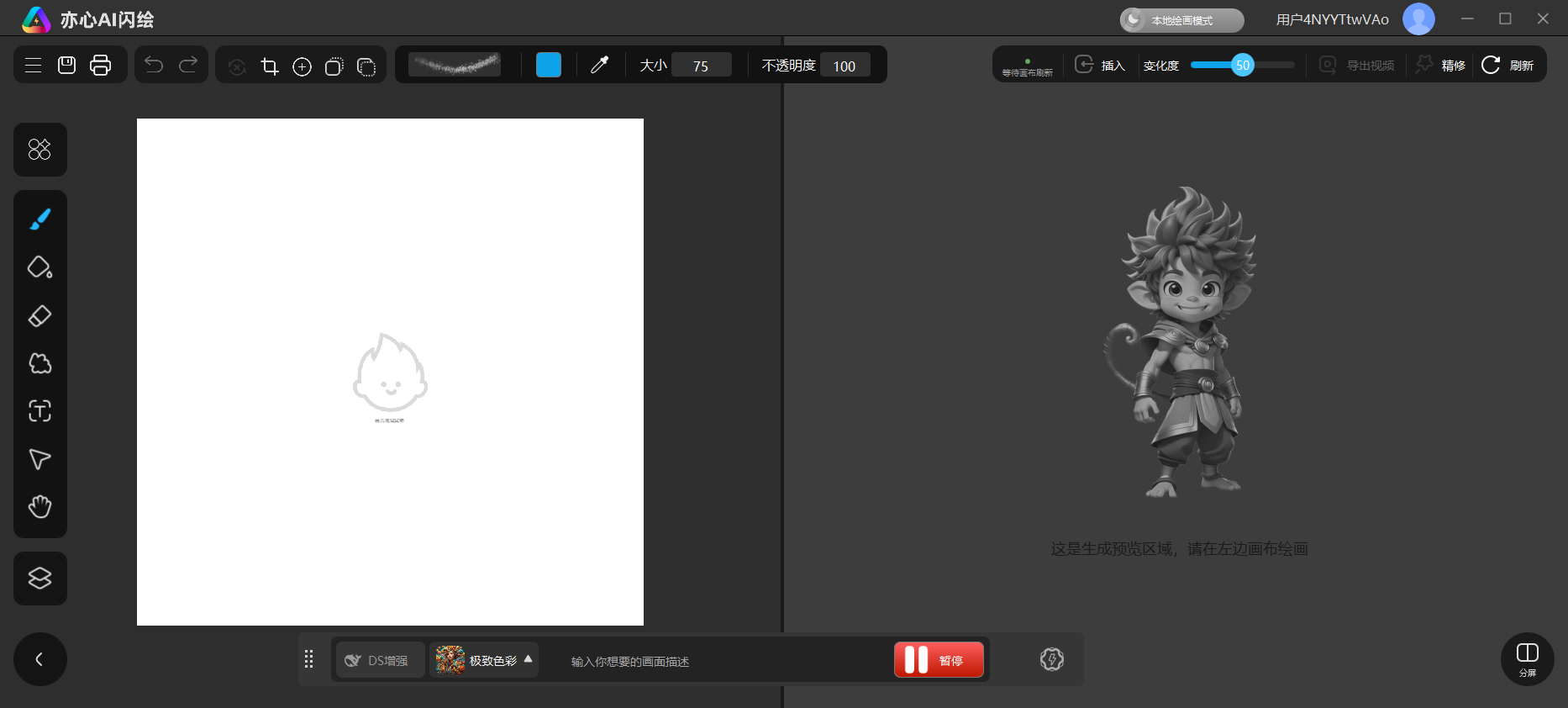Click the rounded-square icon with dashed bottom corner
This screenshot has width=1568, height=708.
pyautogui.click(x=366, y=66)
